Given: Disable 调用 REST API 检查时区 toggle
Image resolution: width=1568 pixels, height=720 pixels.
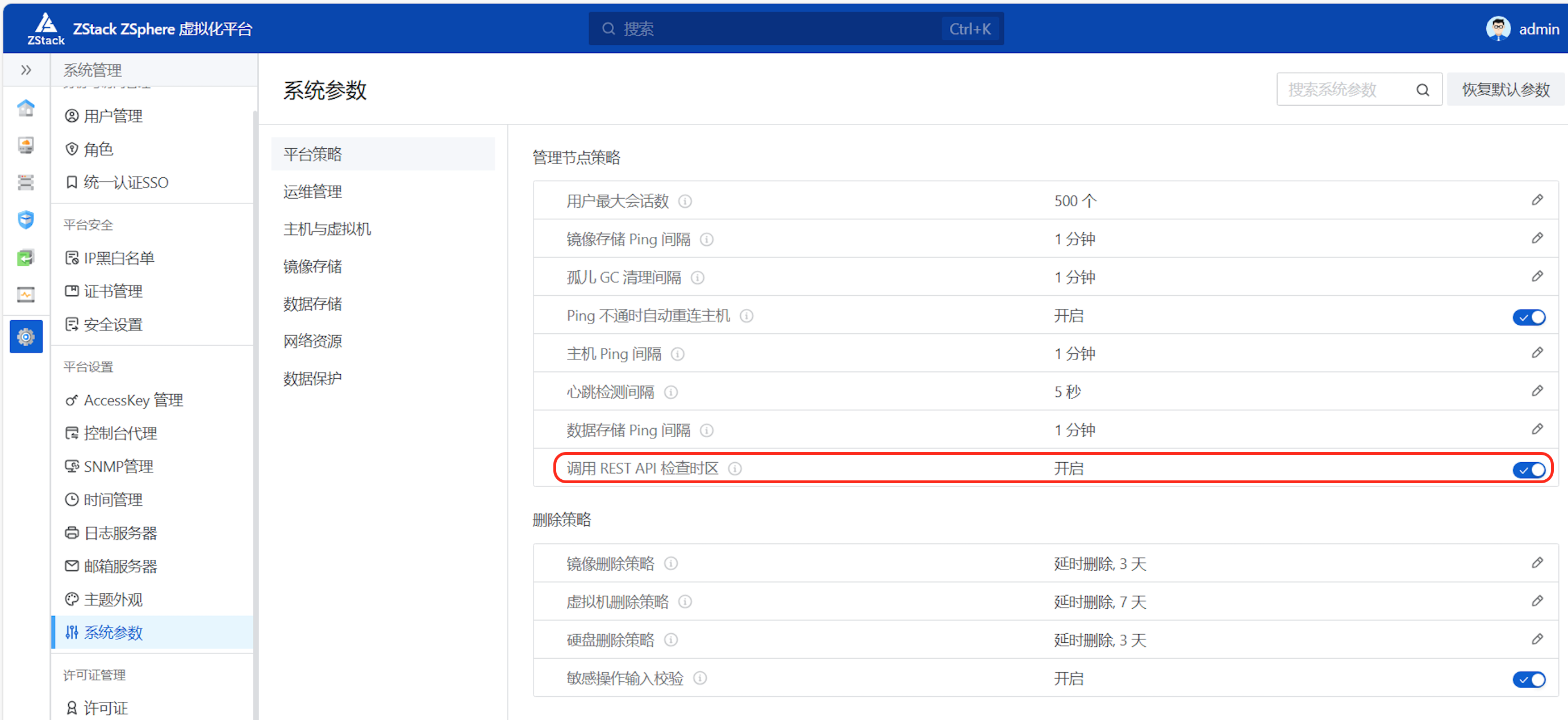Looking at the screenshot, I should click(x=1528, y=469).
